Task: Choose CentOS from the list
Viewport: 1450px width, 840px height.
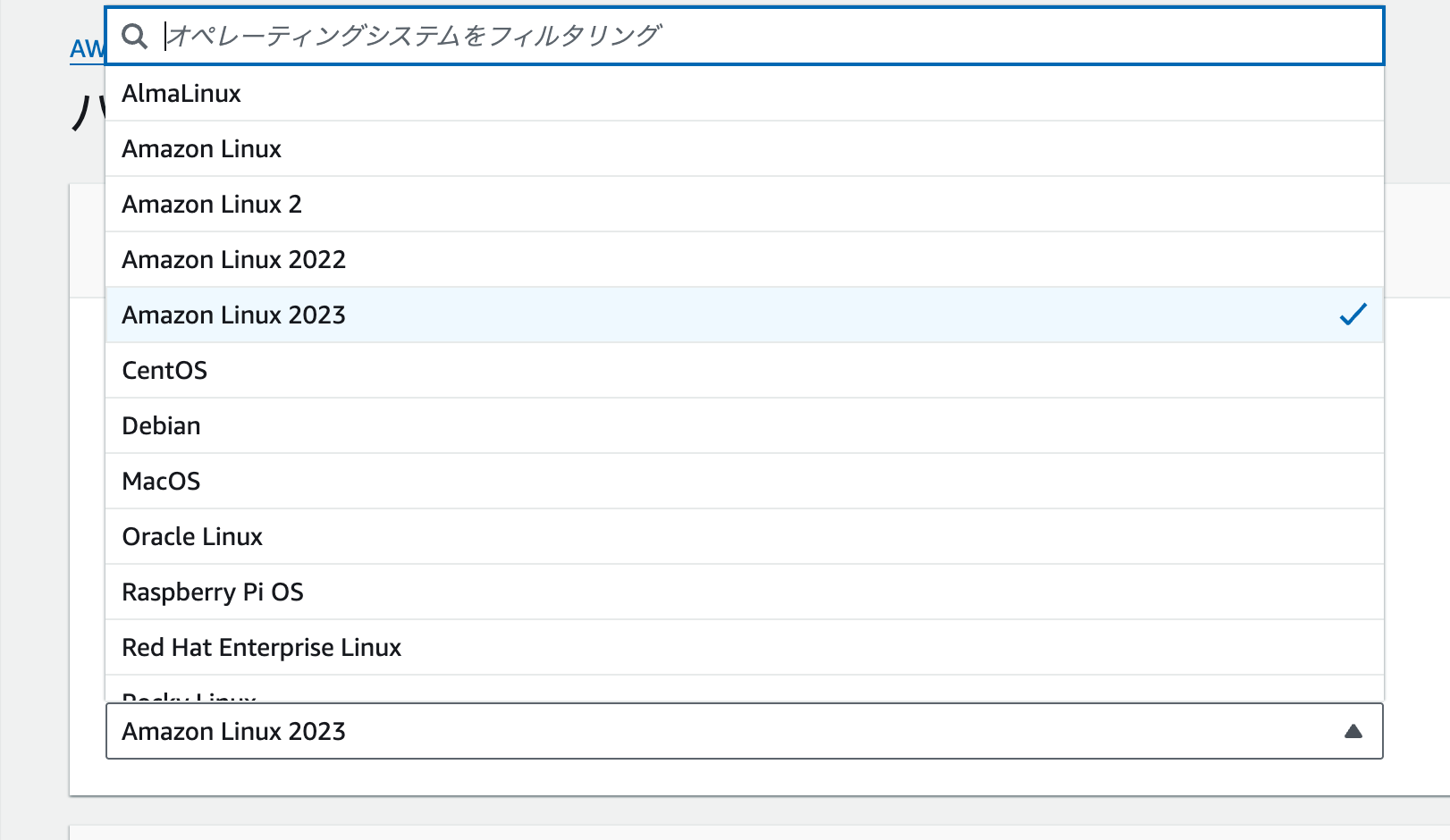Action: [x=164, y=371]
